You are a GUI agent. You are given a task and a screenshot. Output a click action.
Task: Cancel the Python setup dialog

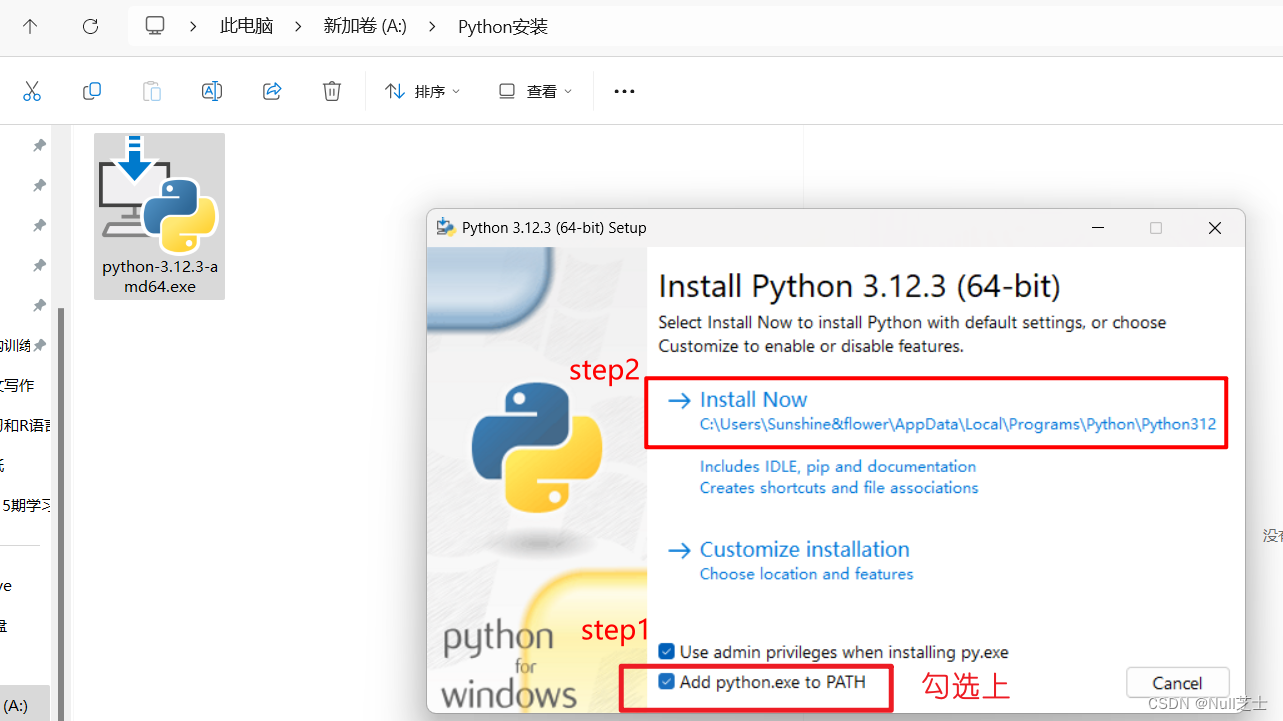pos(1177,683)
